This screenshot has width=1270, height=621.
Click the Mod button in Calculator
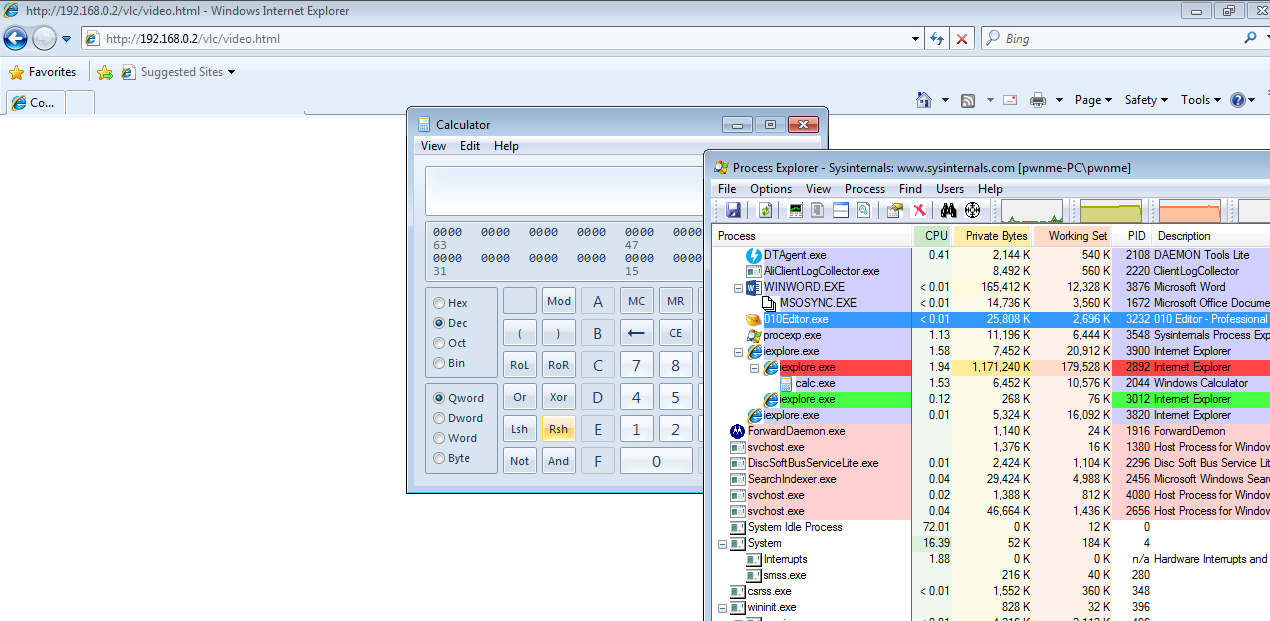coord(559,301)
